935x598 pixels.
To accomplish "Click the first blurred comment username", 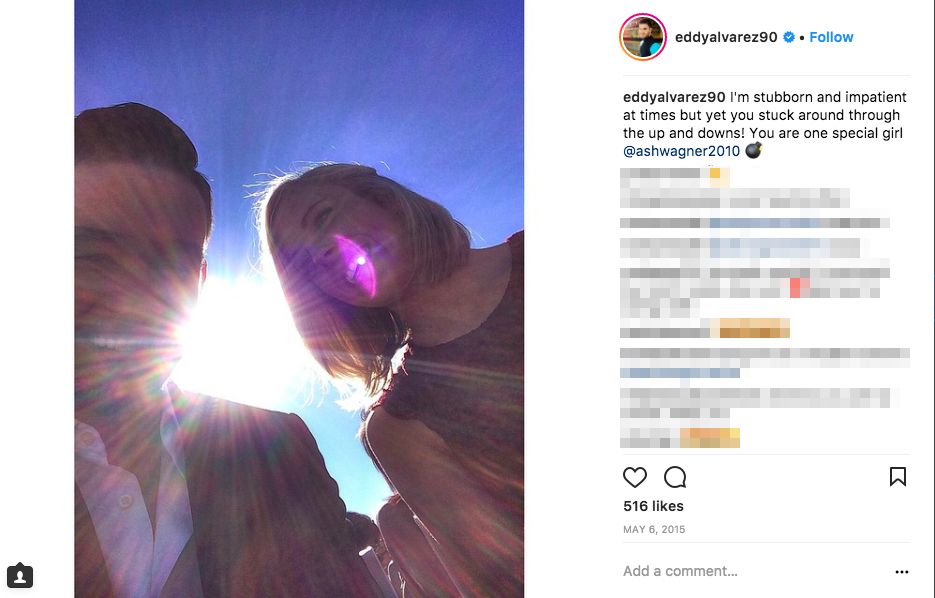I will pyautogui.click(x=660, y=173).
